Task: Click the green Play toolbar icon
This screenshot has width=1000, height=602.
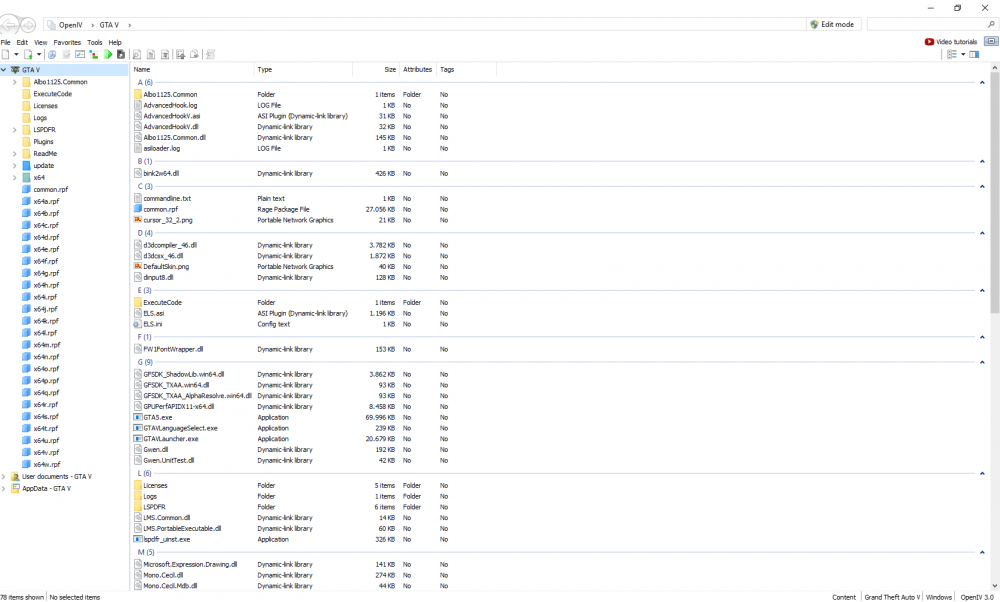Action: 108,54
